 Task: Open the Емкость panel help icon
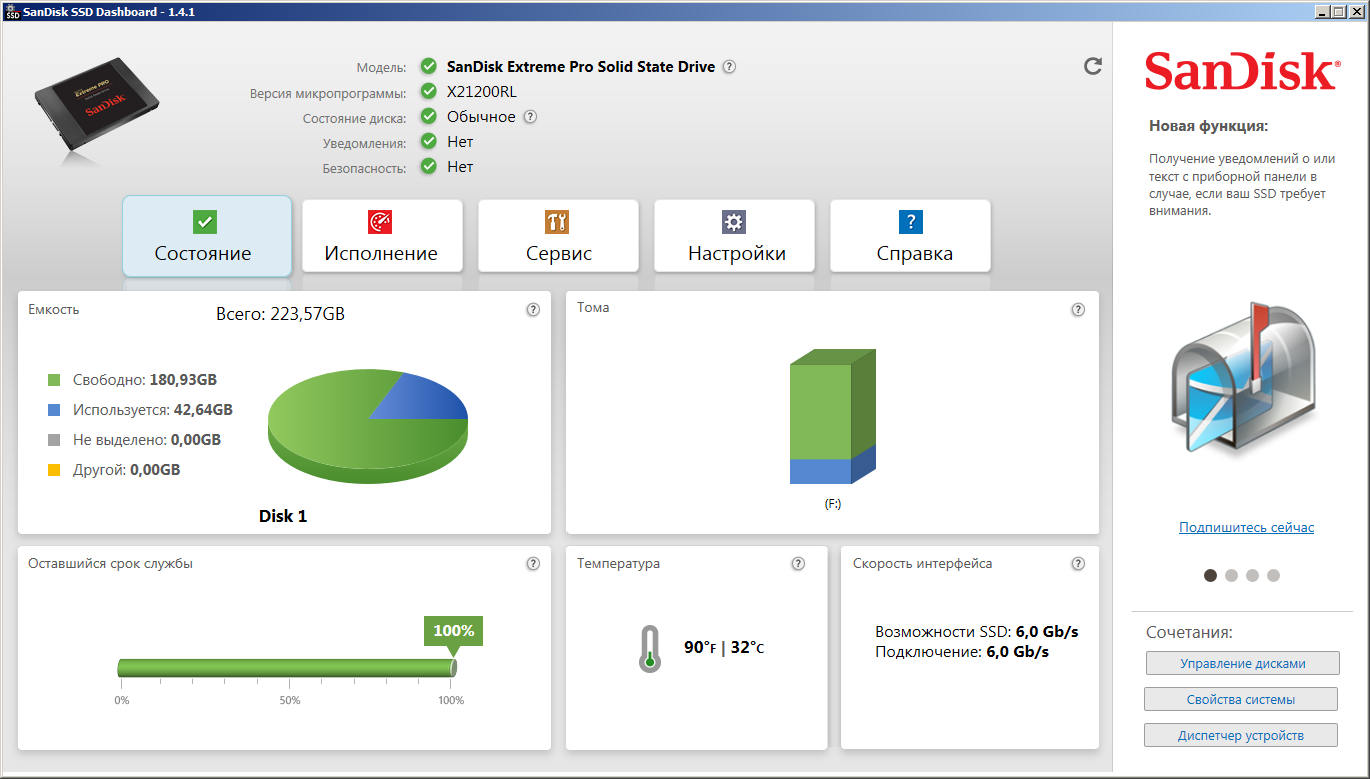pyautogui.click(x=534, y=310)
